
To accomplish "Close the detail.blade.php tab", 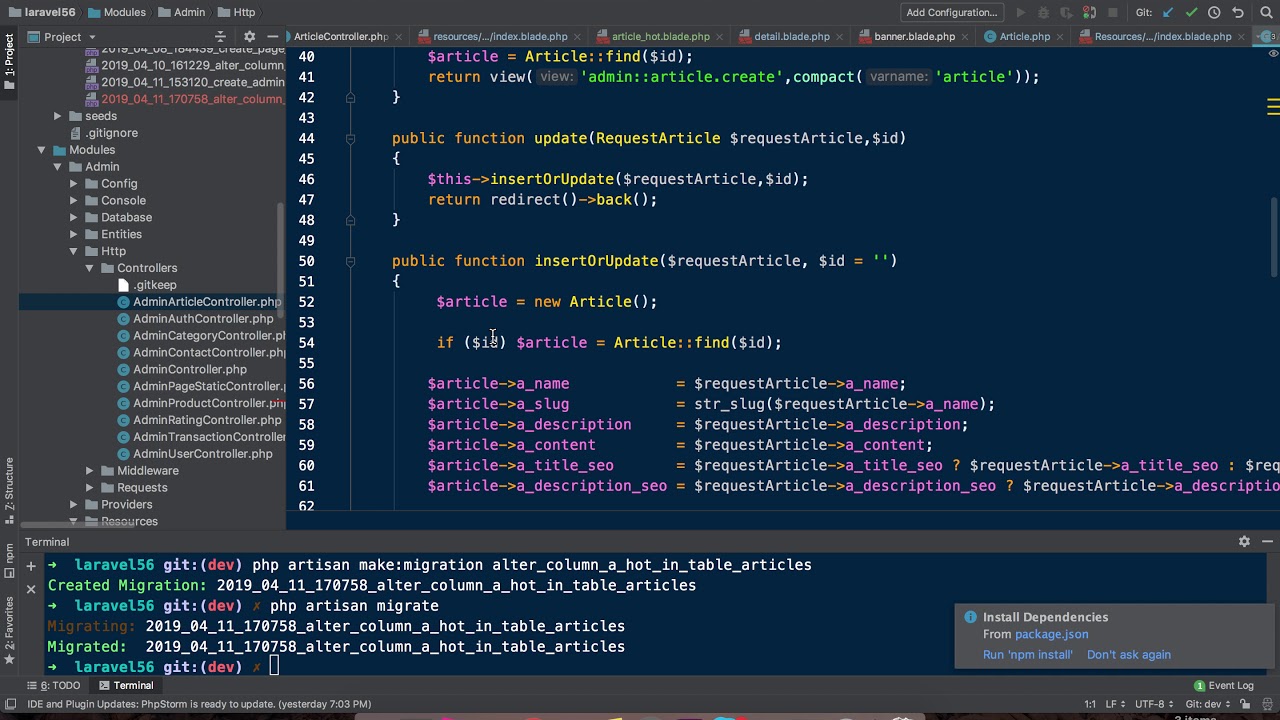I will (x=841, y=37).
